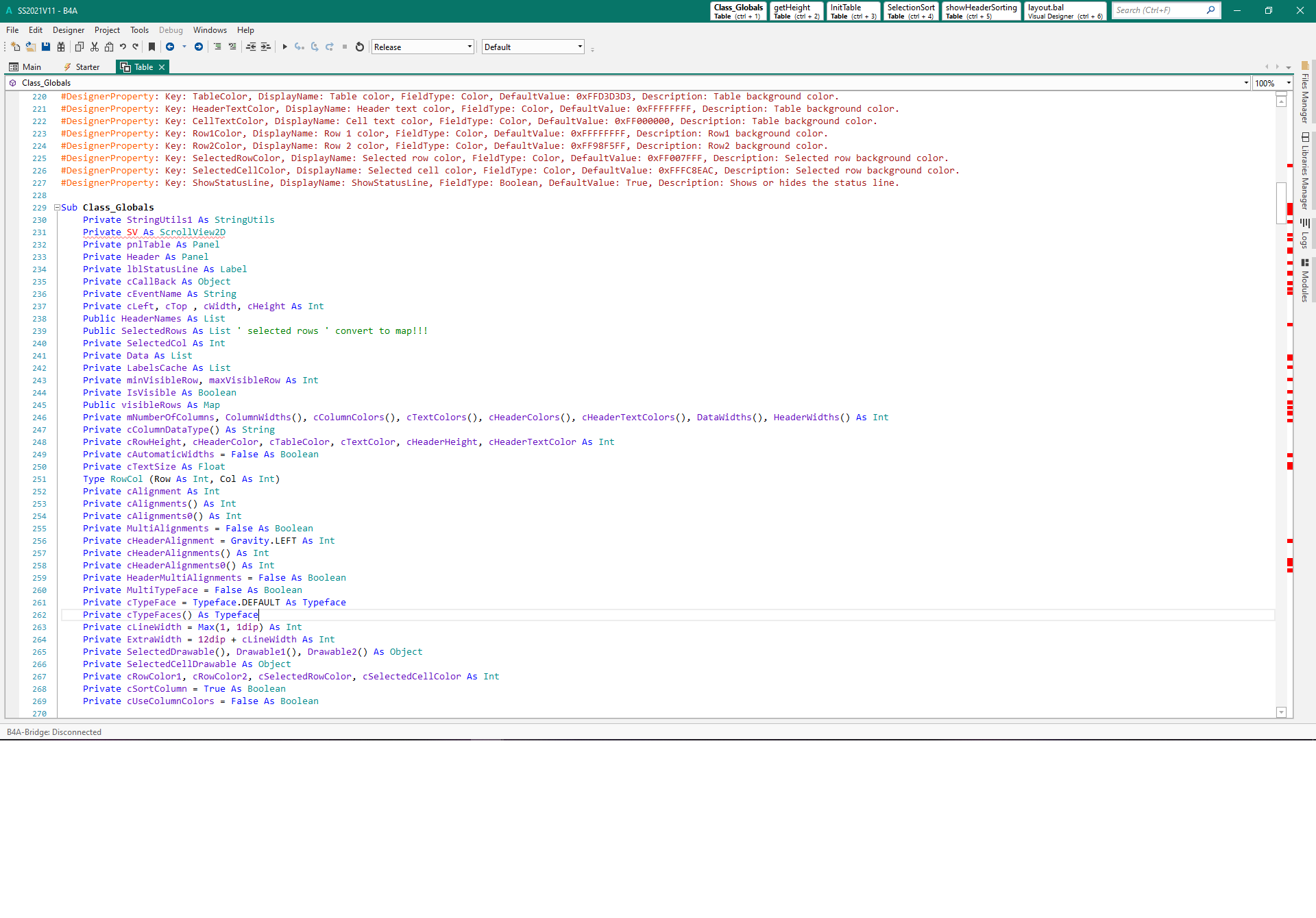Viewport: 1316px width, 918px height.
Task: Toggle bookmark with the bookmark icon
Action: click(x=152, y=47)
